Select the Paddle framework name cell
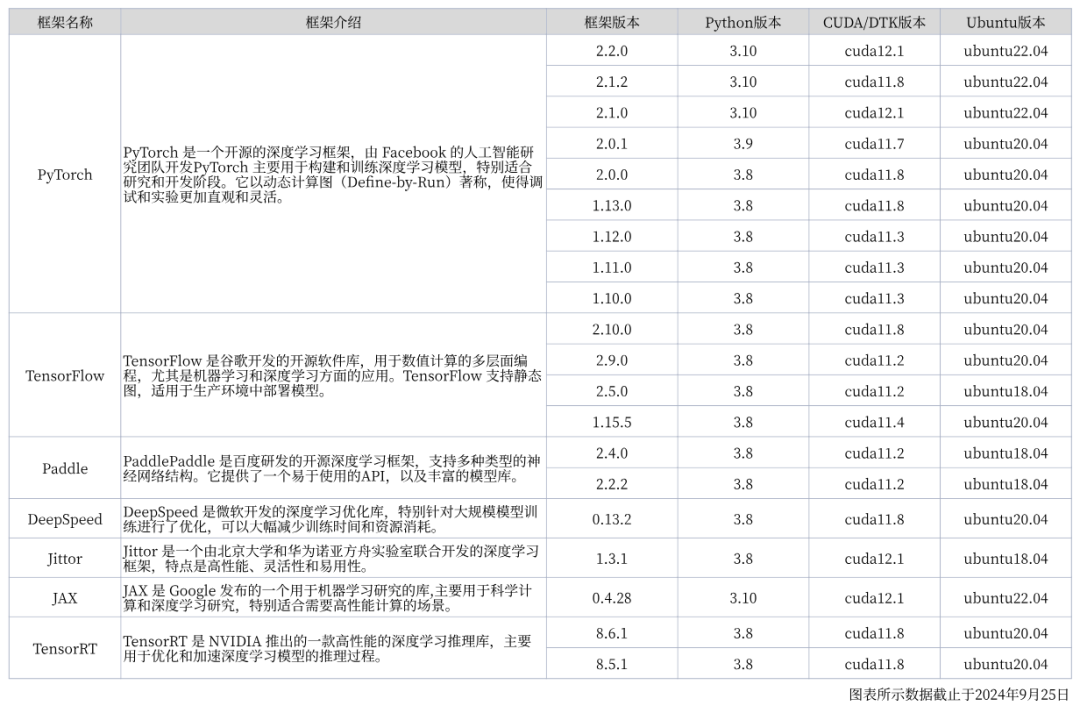 [x=65, y=469]
